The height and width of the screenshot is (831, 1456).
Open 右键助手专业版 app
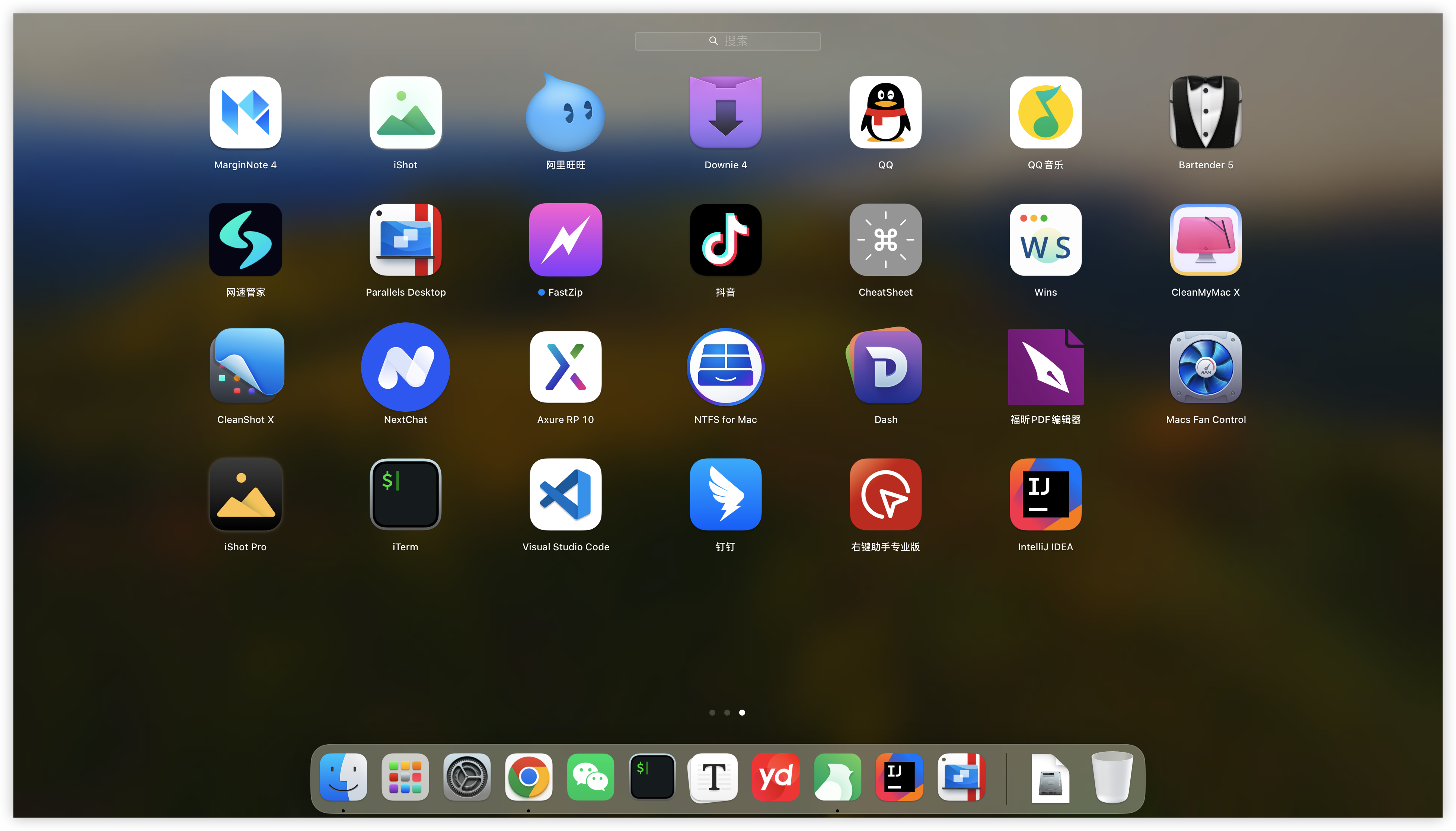coord(885,494)
